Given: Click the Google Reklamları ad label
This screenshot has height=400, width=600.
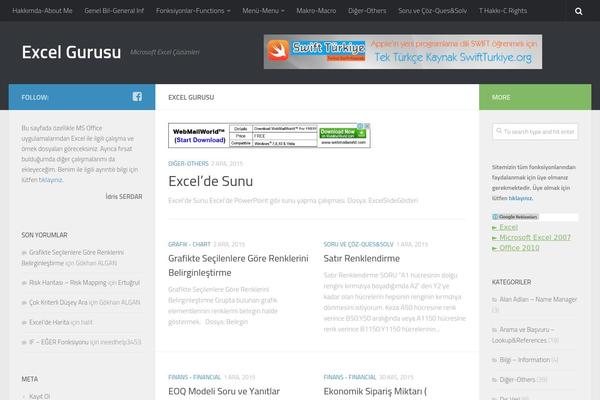Looking at the screenshot, I should [515, 217].
